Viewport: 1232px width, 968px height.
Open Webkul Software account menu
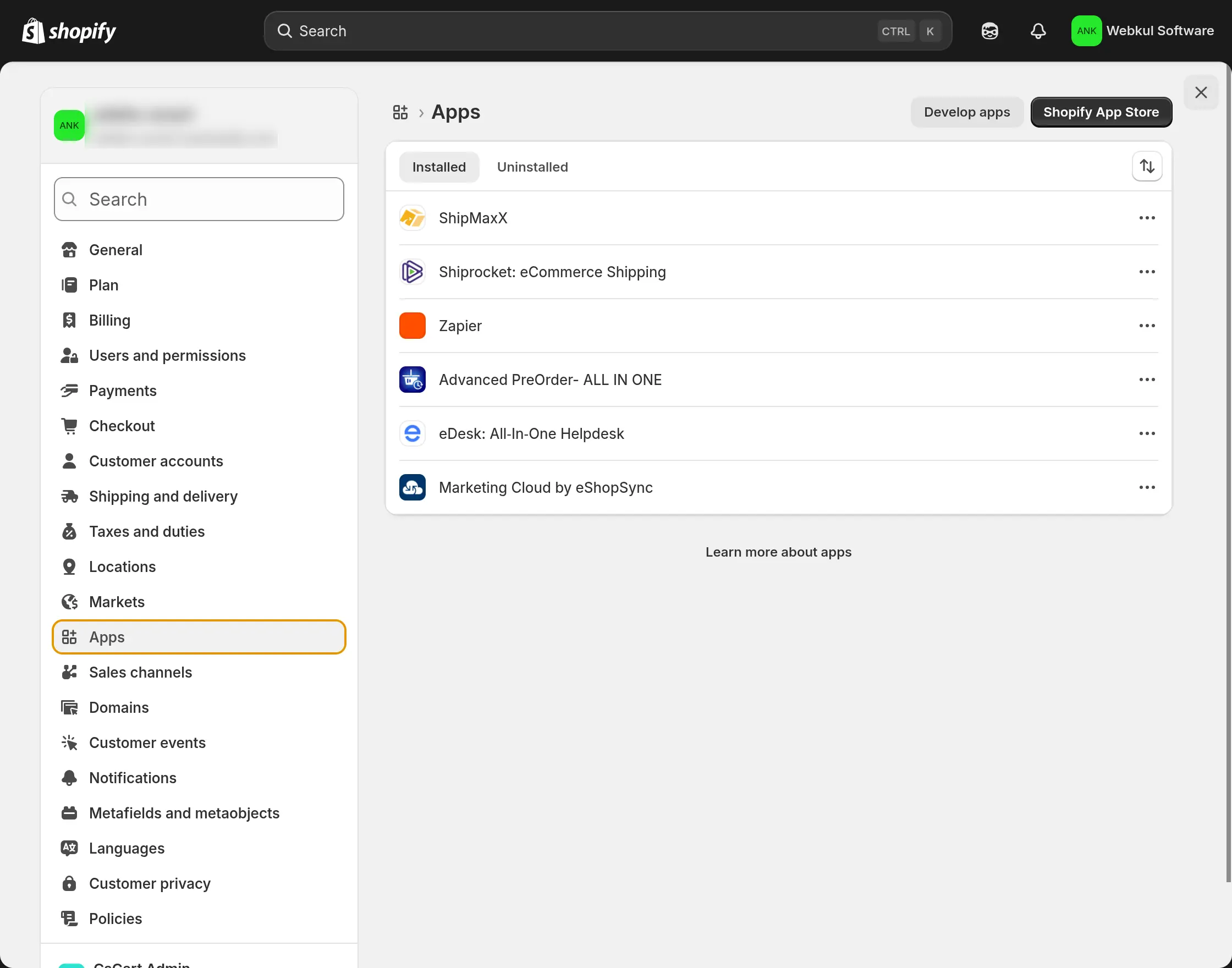click(1142, 31)
